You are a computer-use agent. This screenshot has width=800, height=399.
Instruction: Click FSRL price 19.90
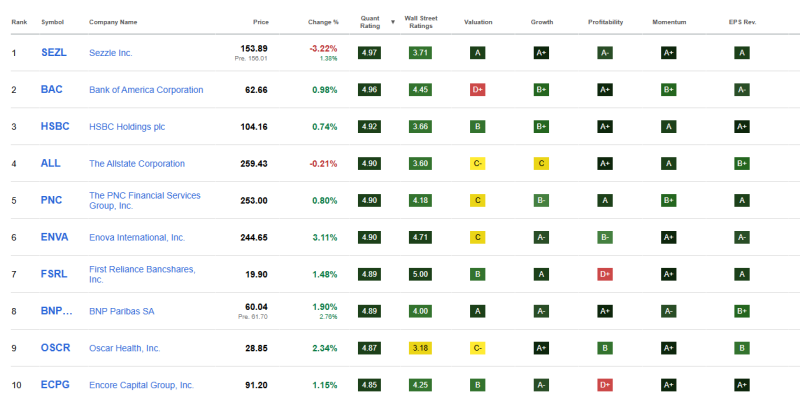click(x=257, y=275)
